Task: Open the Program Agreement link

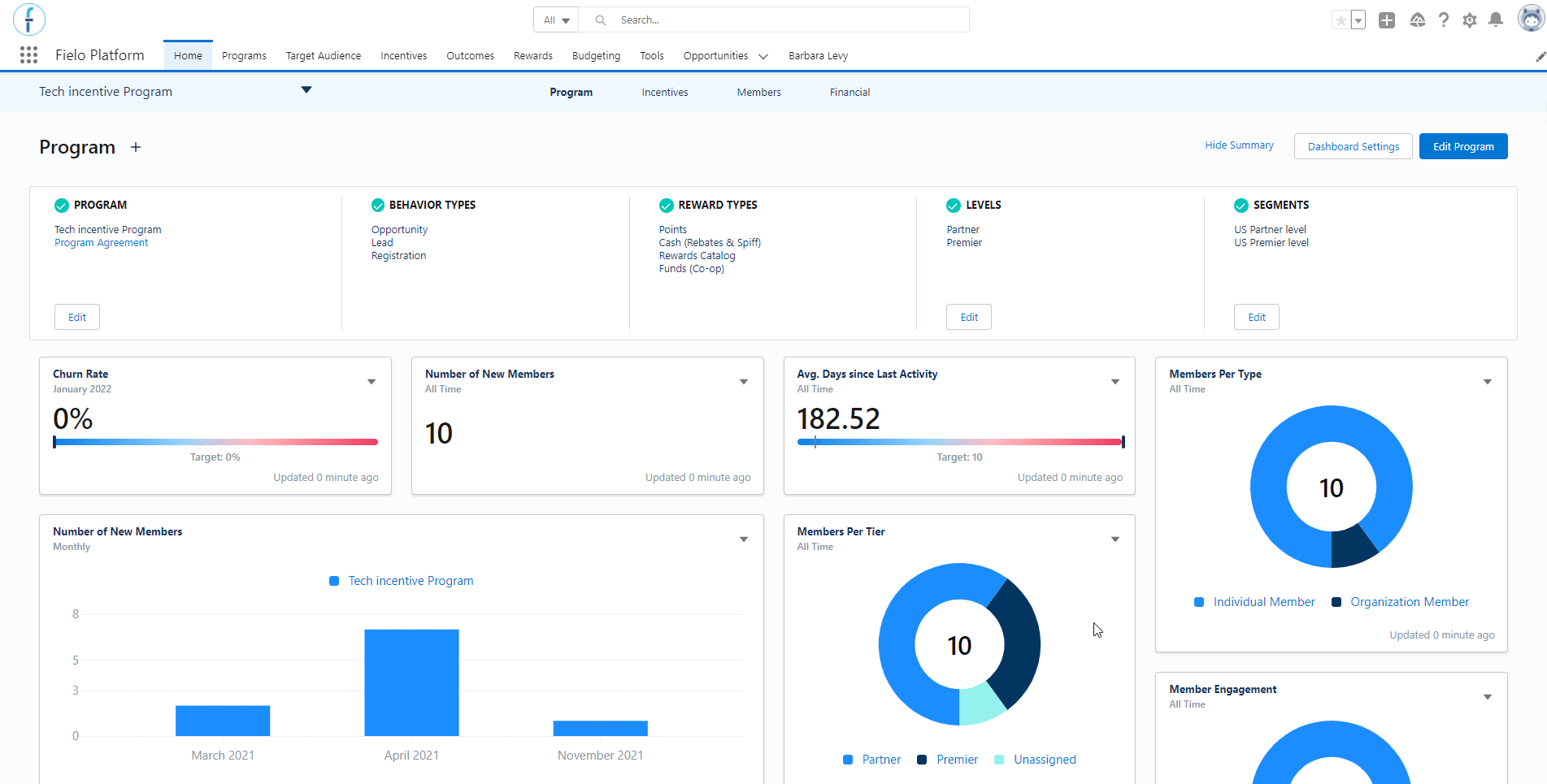Action: click(102, 243)
